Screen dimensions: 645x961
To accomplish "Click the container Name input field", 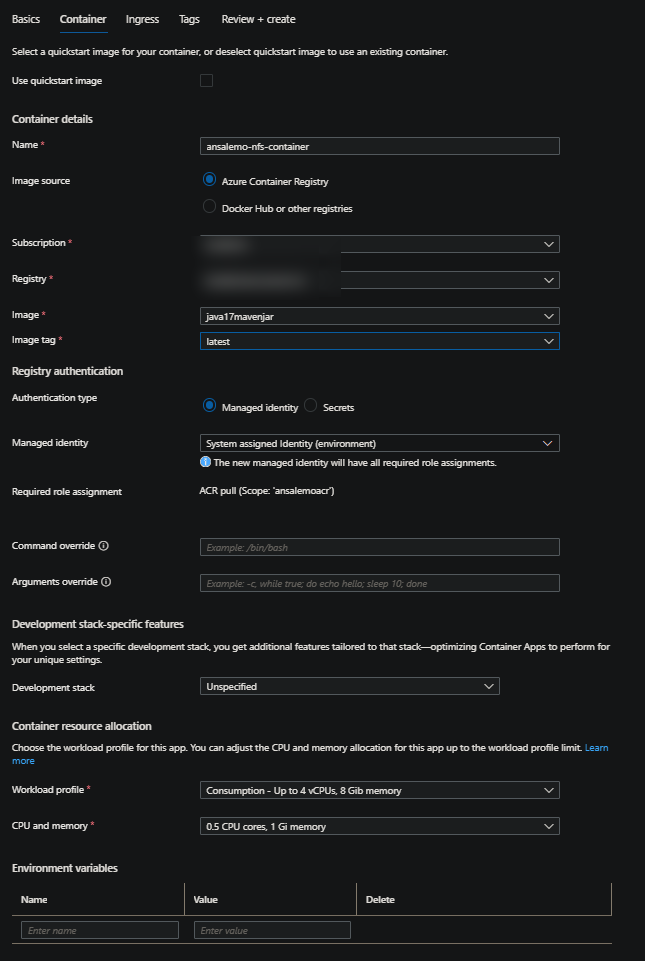I will click(x=379, y=146).
